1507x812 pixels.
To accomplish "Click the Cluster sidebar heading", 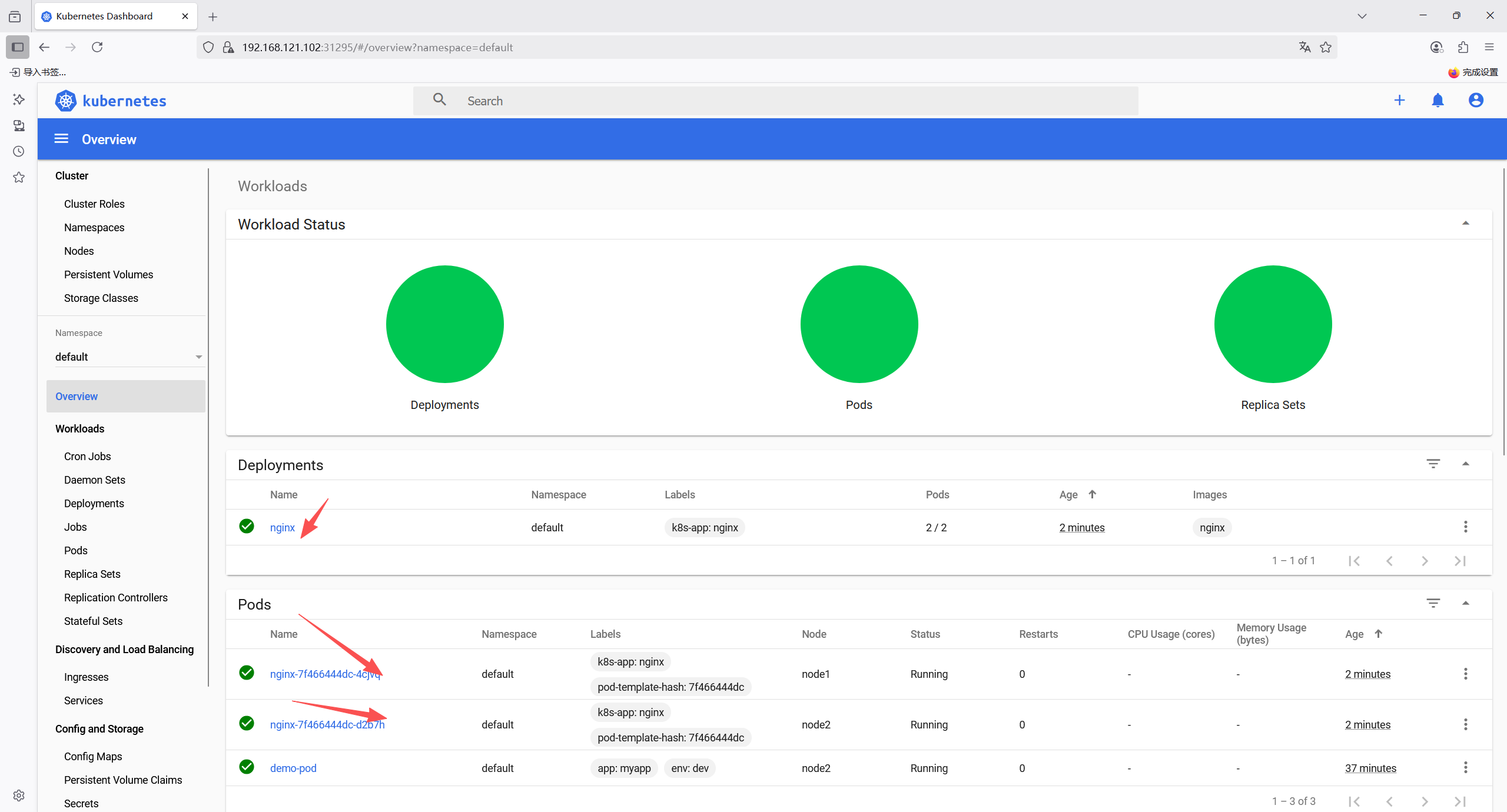I will click(72, 175).
